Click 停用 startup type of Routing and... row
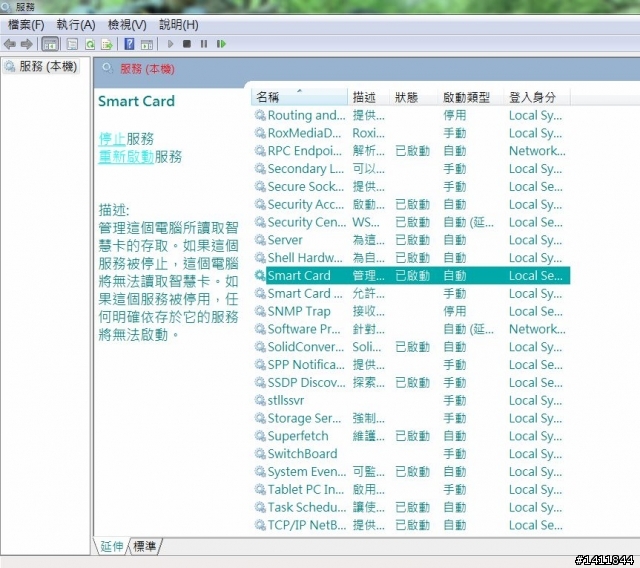This screenshot has width=640, height=568. click(455, 115)
